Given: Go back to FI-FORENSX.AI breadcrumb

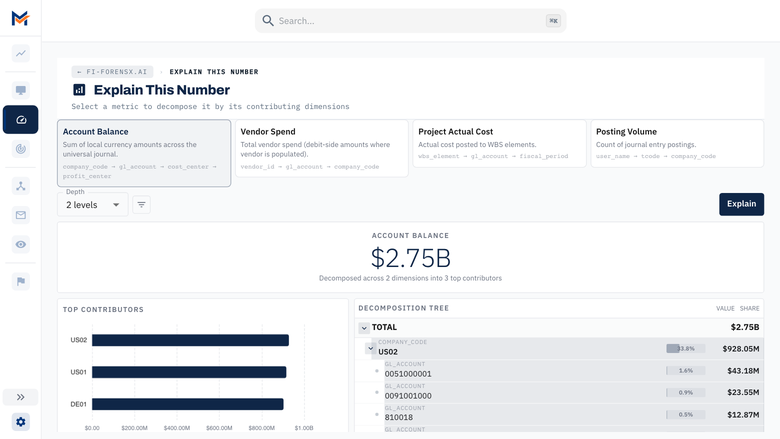Looking at the screenshot, I should (112, 72).
